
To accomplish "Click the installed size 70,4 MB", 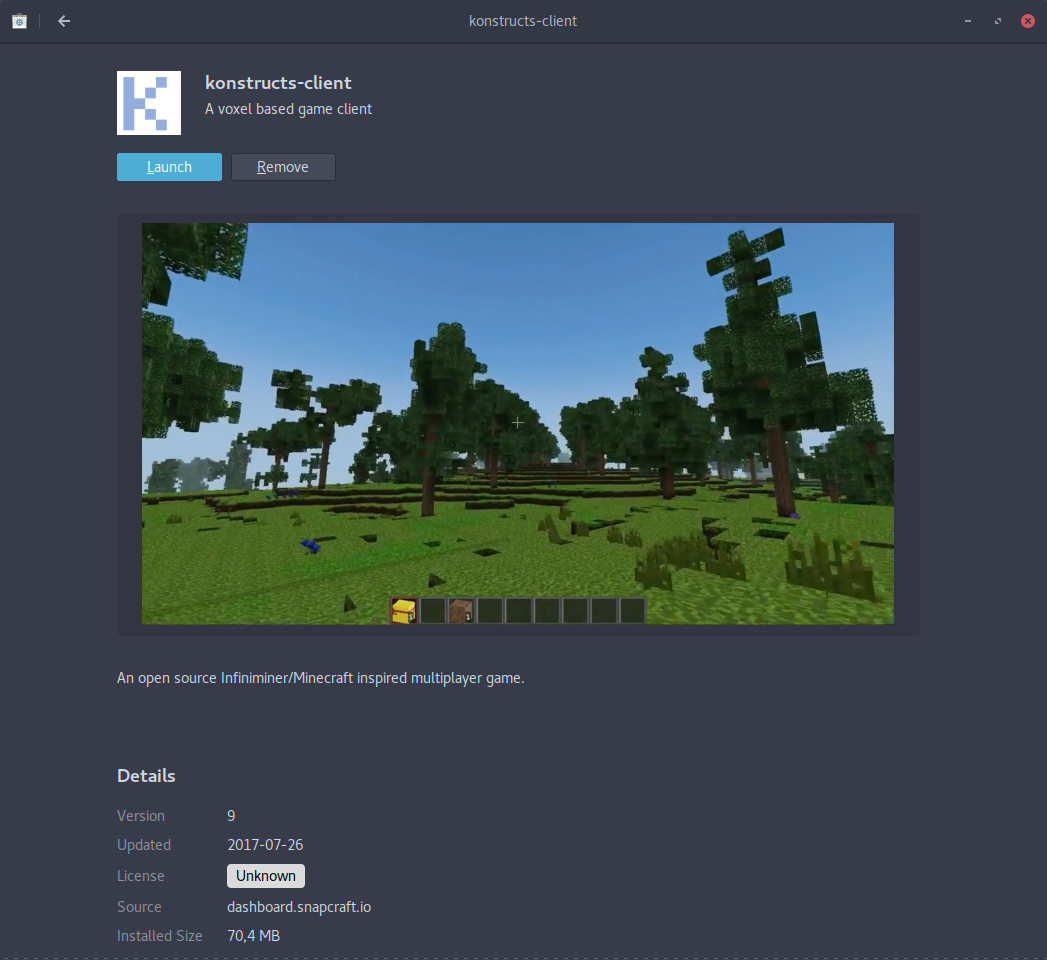I will tap(254, 936).
